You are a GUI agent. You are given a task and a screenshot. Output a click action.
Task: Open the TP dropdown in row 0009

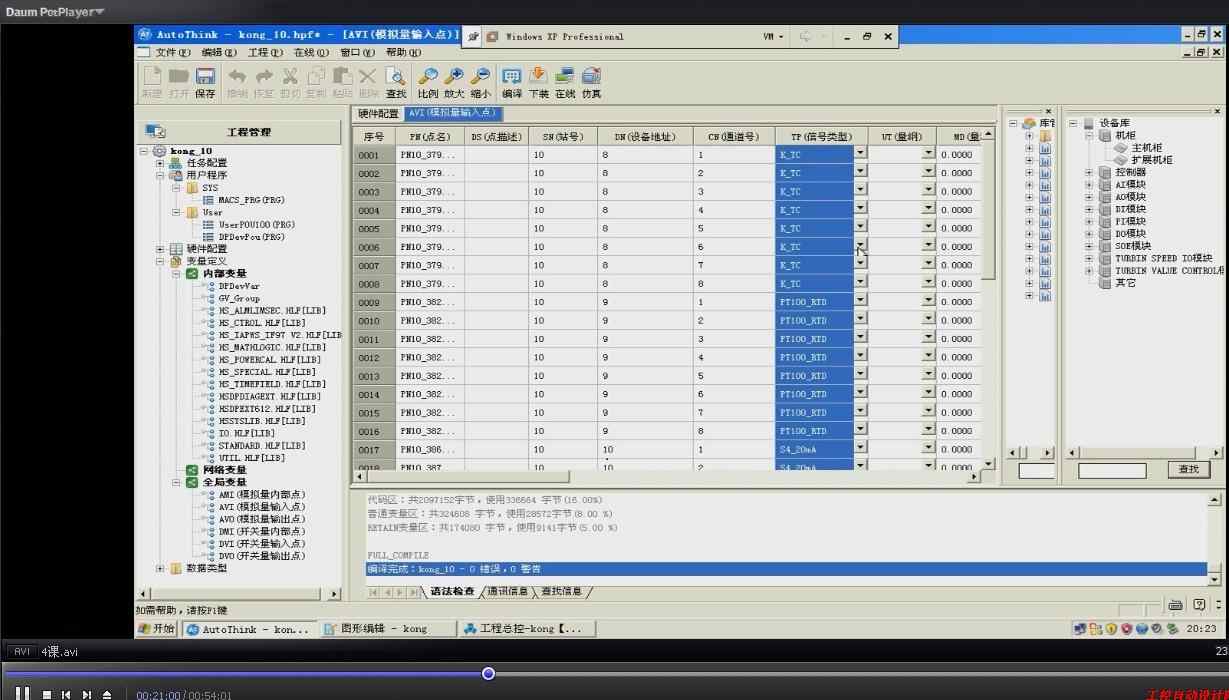pyautogui.click(x=860, y=301)
